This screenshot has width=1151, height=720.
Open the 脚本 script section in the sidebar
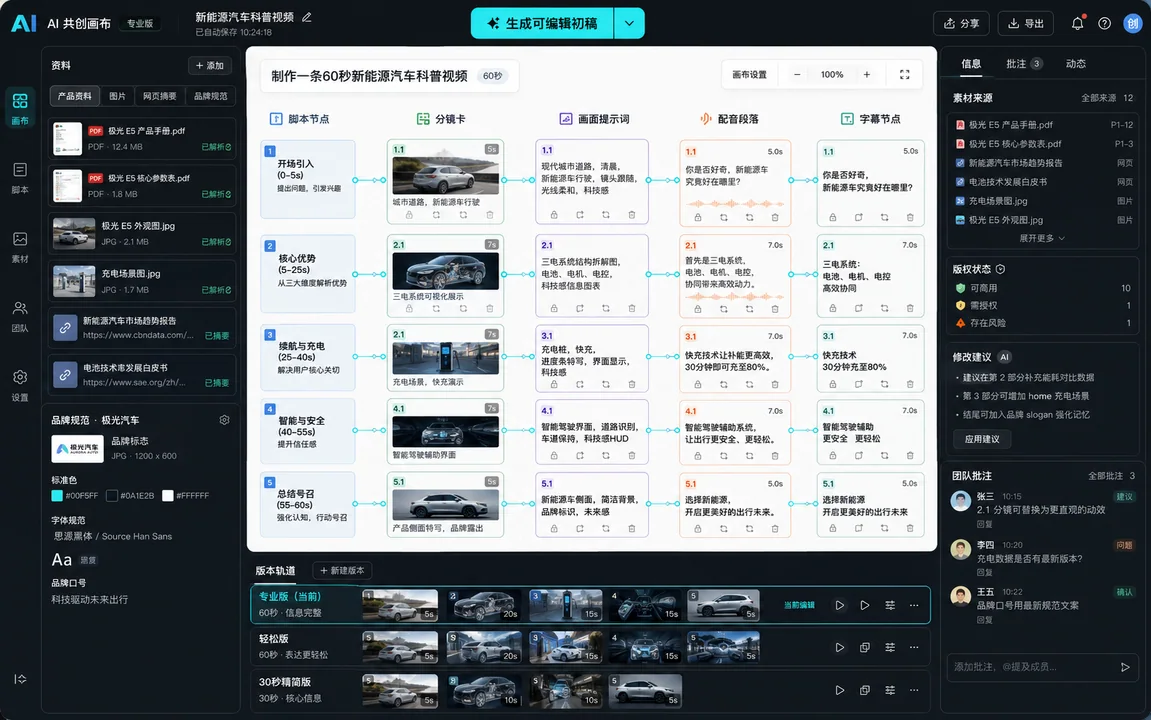tap(20, 178)
